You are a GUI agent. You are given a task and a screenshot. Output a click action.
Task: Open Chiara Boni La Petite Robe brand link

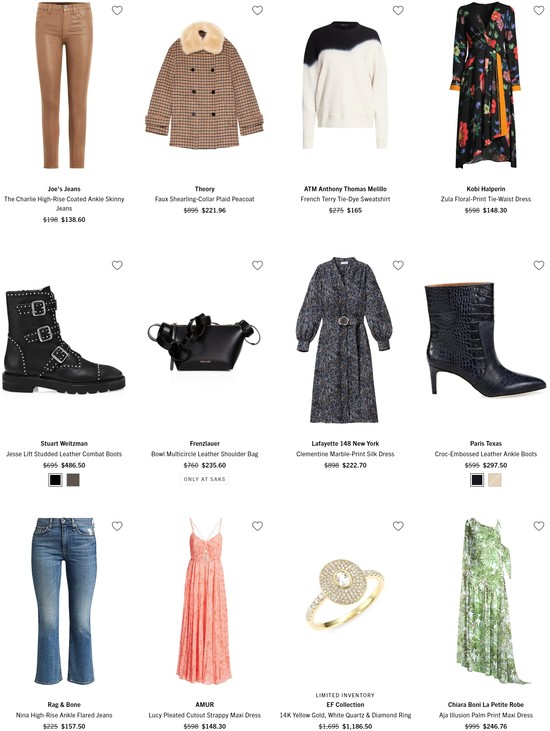[486, 704]
